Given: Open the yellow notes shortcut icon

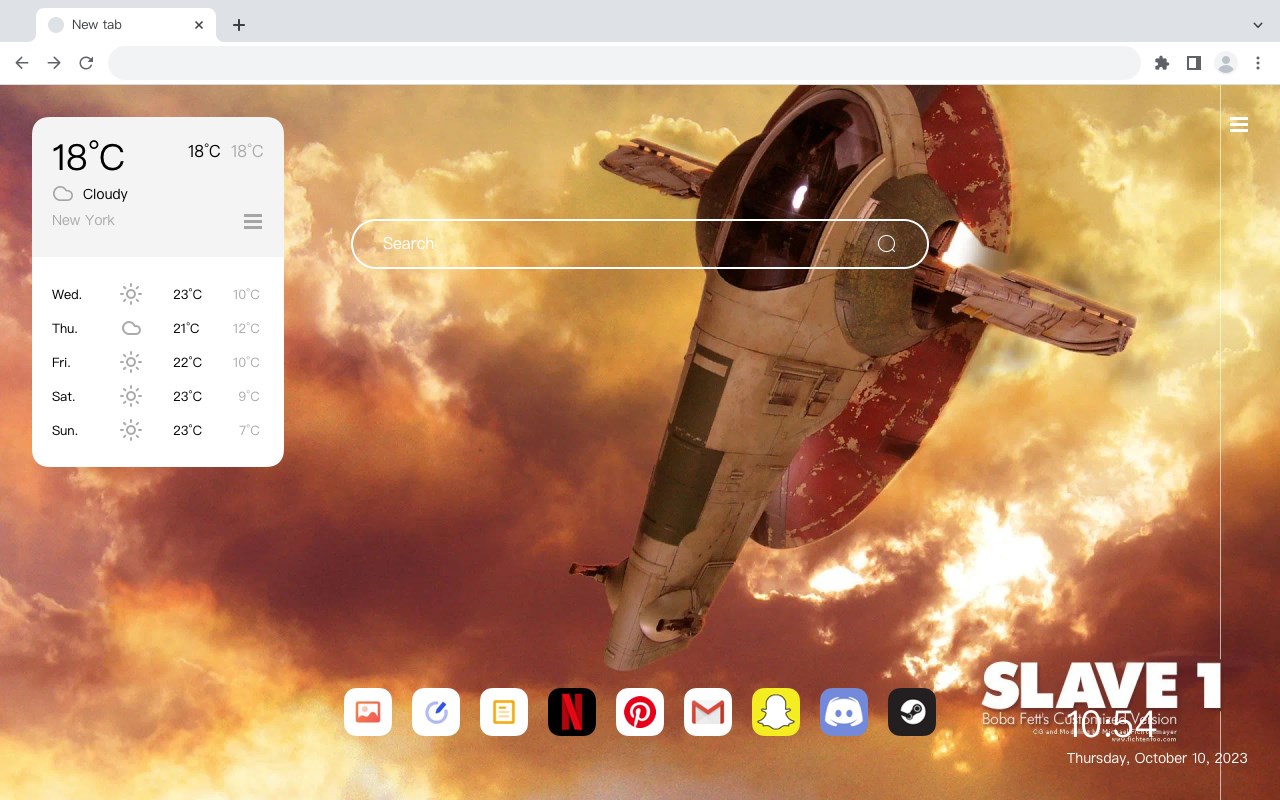Looking at the screenshot, I should pos(504,712).
